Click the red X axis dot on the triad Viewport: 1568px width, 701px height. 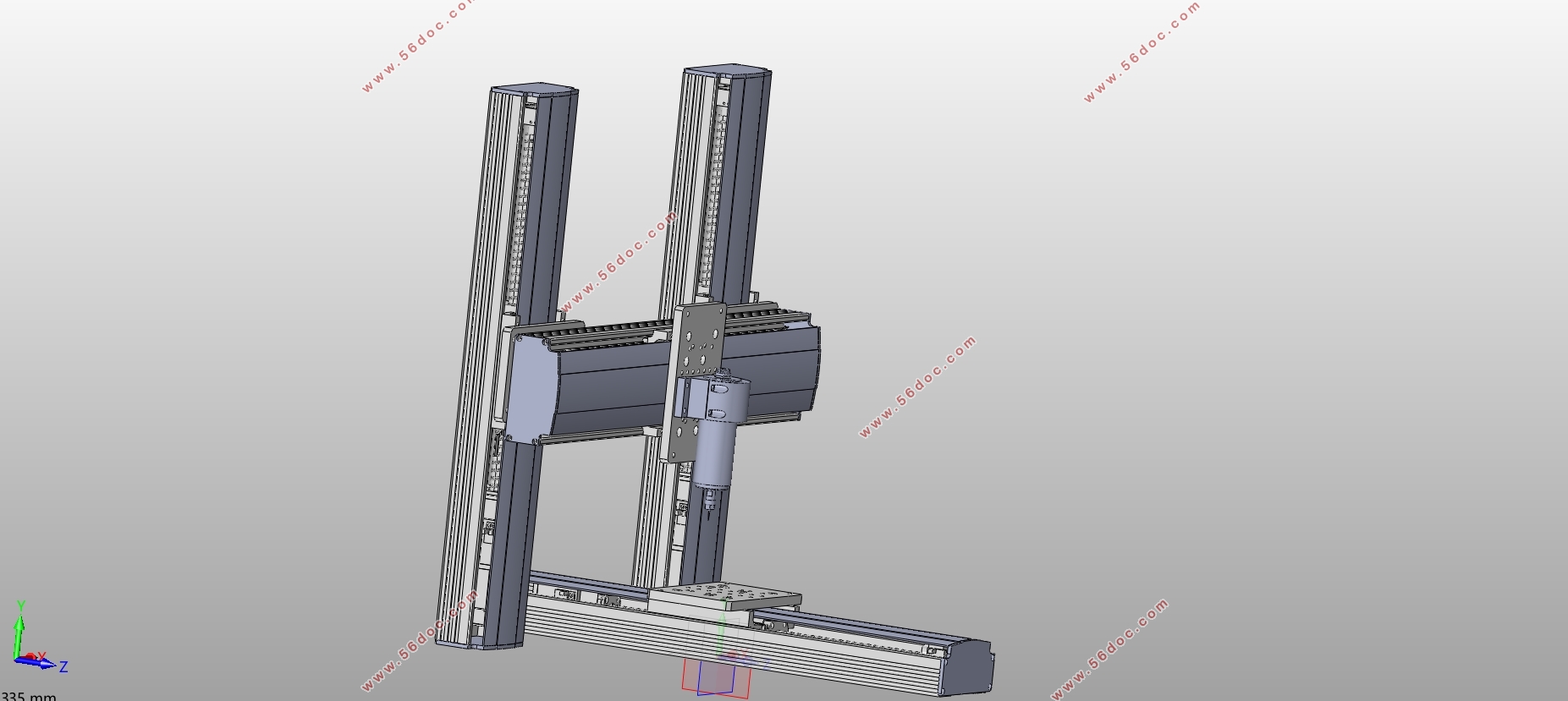[x=30, y=656]
